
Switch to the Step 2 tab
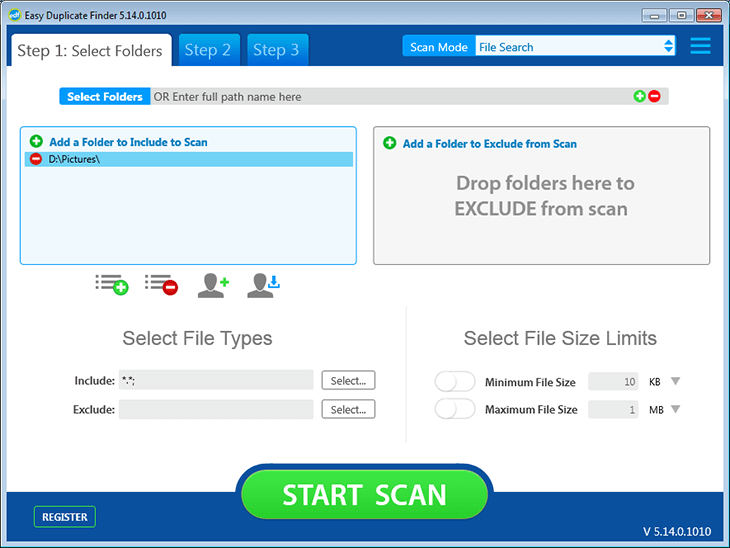click(x=209, y=49)
